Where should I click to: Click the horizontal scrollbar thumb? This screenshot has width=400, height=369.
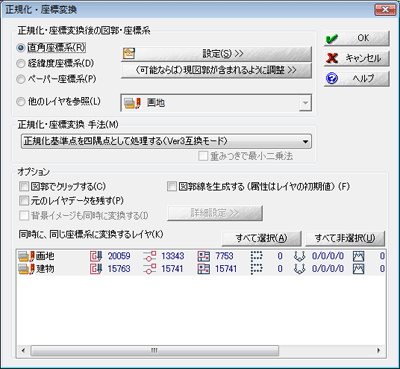pyautogui.click(x=155, y=351)
